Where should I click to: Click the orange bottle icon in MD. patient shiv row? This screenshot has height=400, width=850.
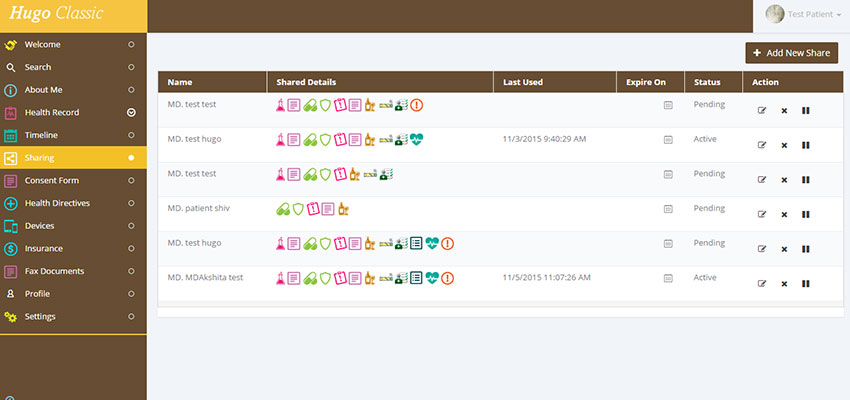click(343, 209)
